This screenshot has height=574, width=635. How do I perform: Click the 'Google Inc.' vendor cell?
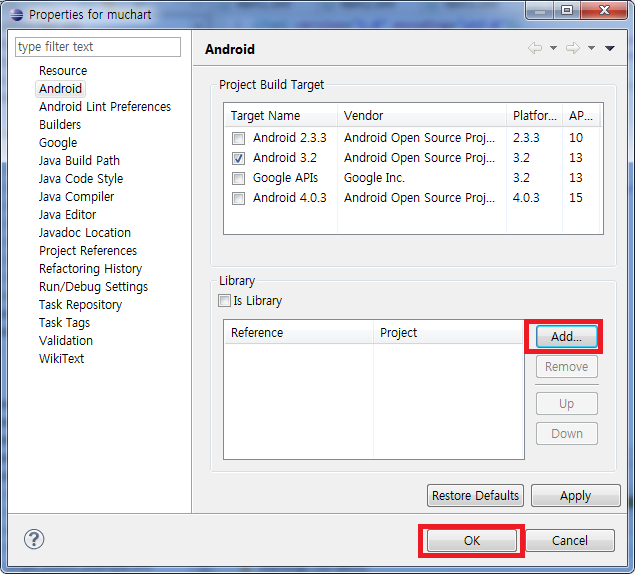[x=374, y=178]
